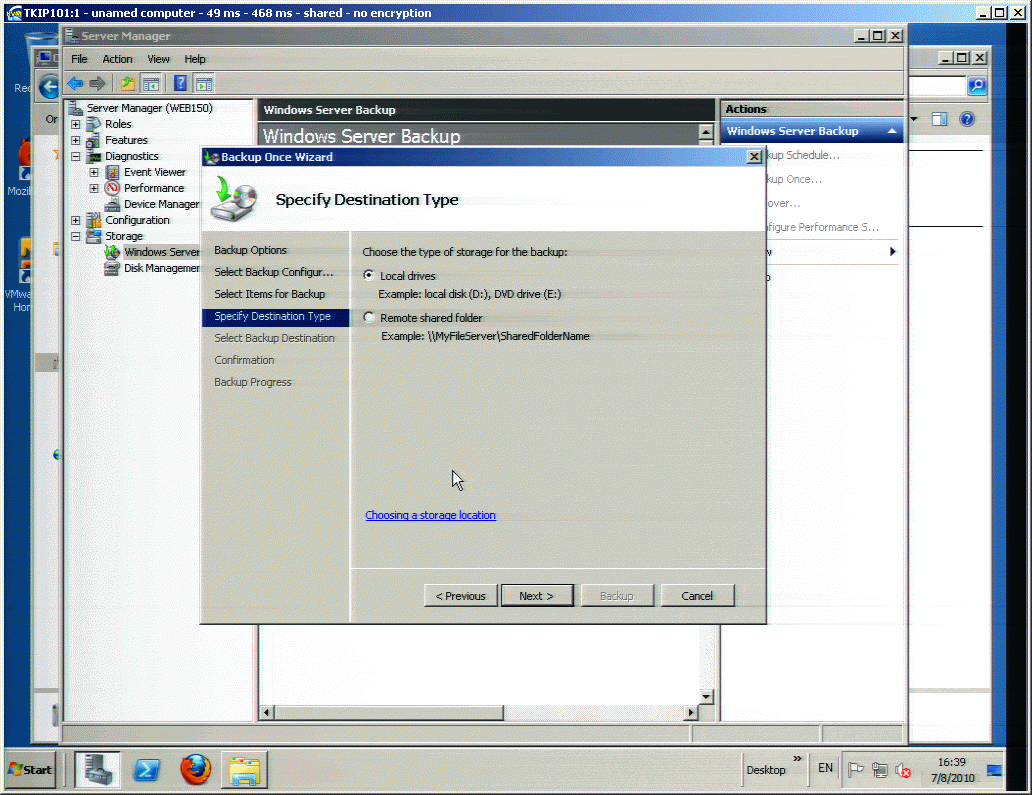Cancel the Backup Once Wizard

coord(697,596)
